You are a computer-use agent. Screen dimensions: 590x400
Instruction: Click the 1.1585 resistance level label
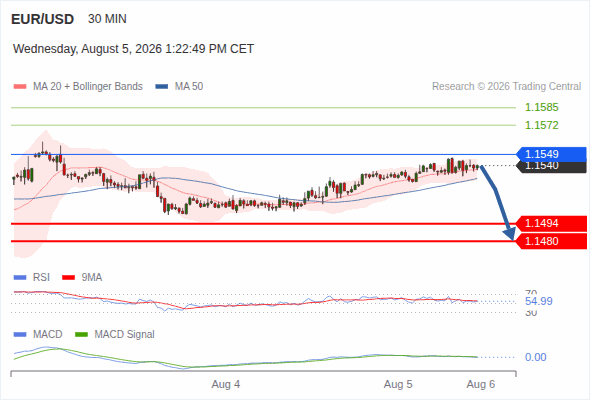click(x=541, y=108)
